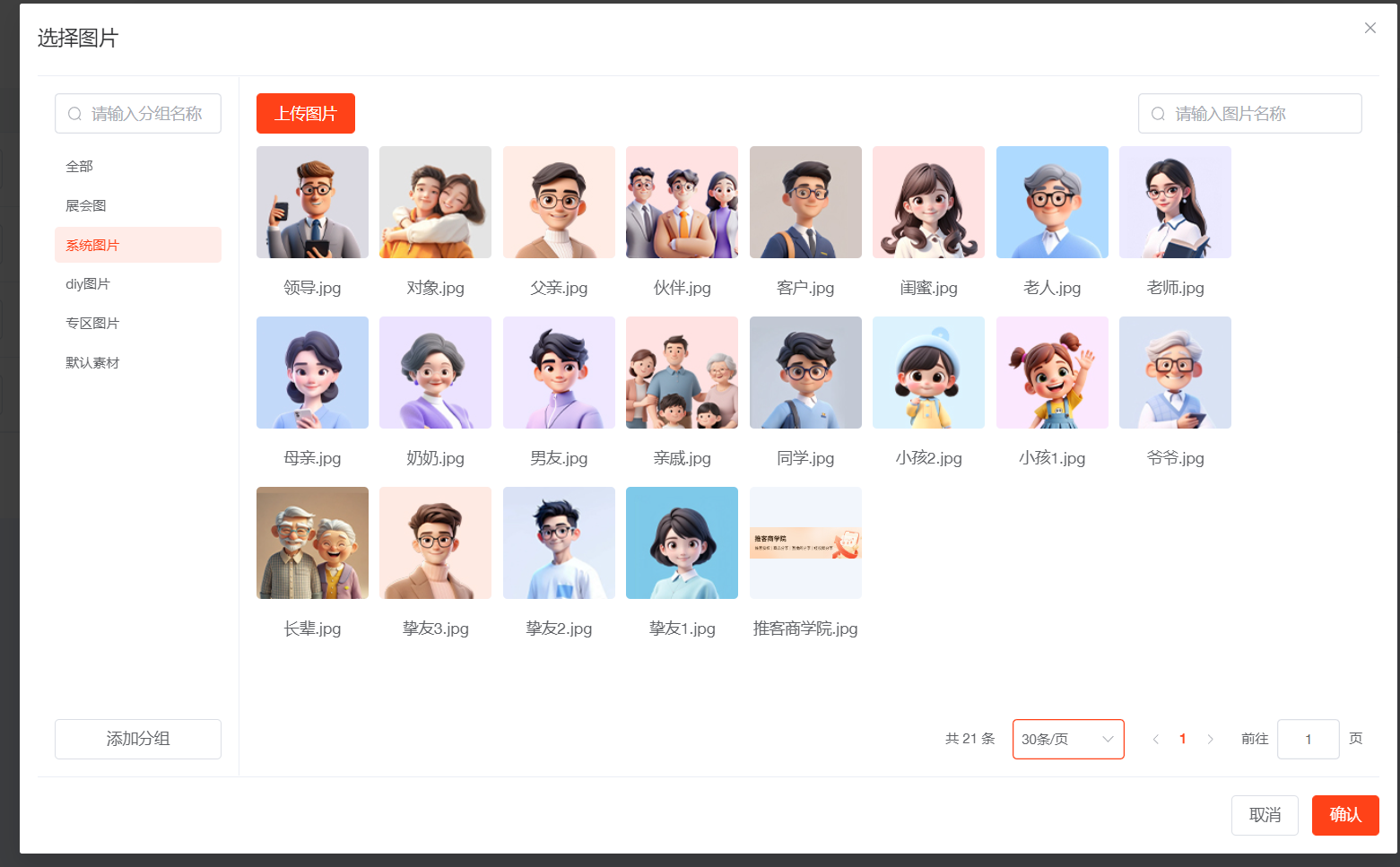Image resolution: width=1400 pixels, height=867 pixels.
Task: Click the go-to page number input
Action: pyautogui.click(x=1308, y=740)
